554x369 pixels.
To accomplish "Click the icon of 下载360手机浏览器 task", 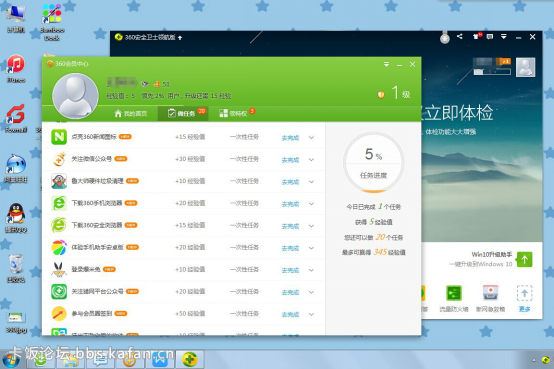I will point(59,203).
